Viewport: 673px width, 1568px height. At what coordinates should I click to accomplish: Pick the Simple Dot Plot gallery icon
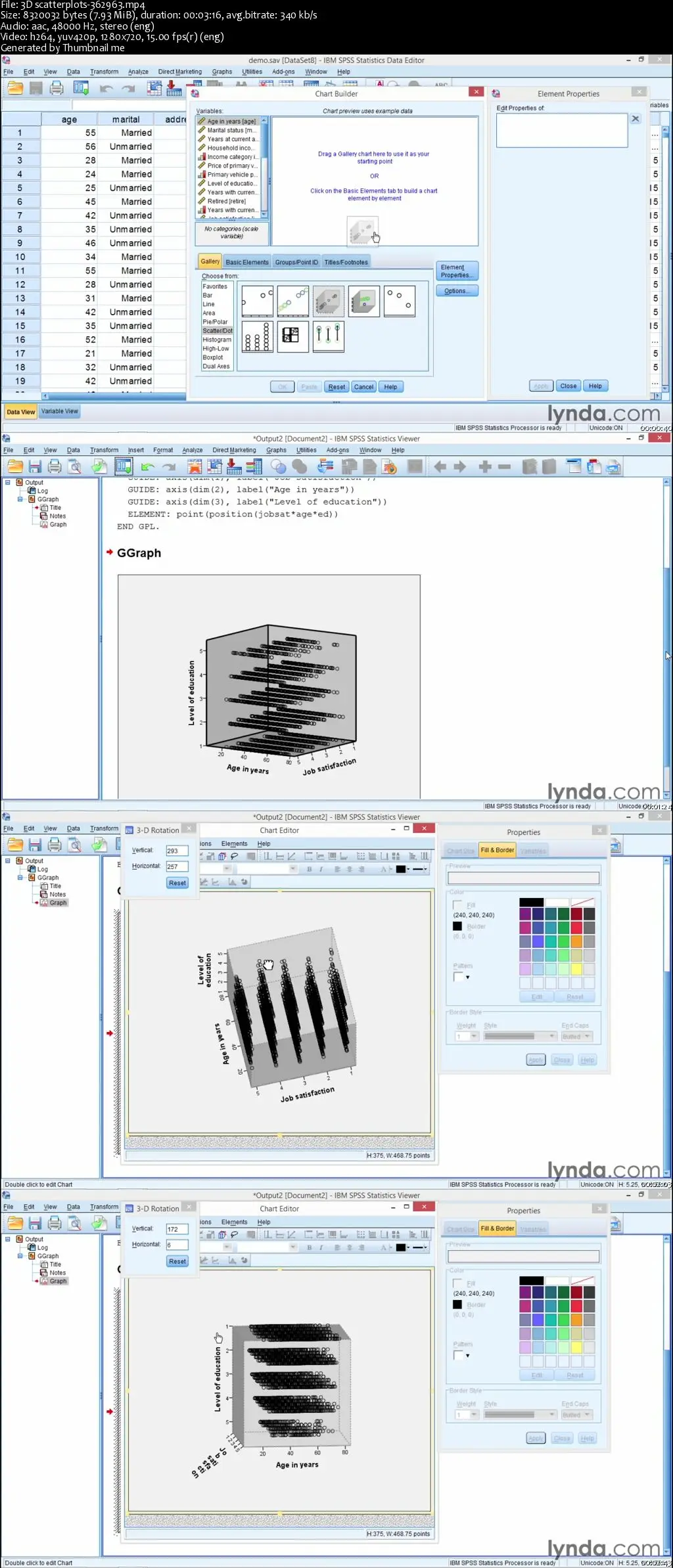(258, 336)
